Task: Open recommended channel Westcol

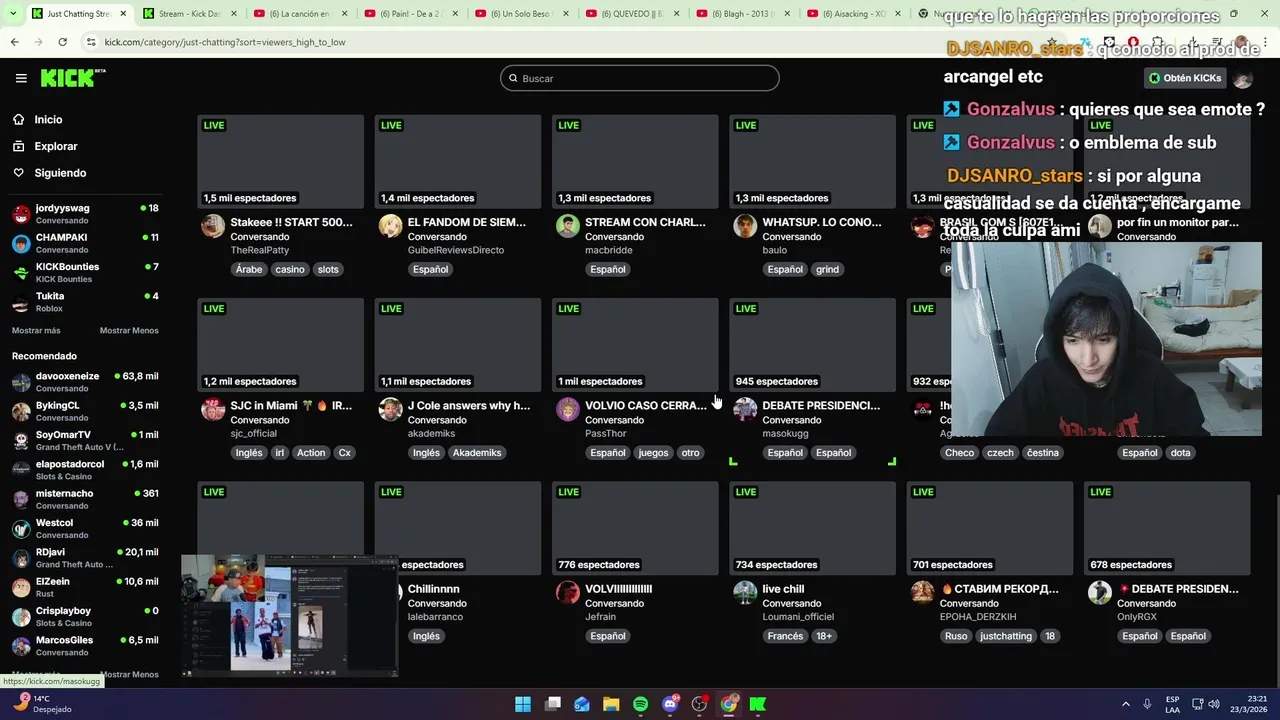Action: 85,528
